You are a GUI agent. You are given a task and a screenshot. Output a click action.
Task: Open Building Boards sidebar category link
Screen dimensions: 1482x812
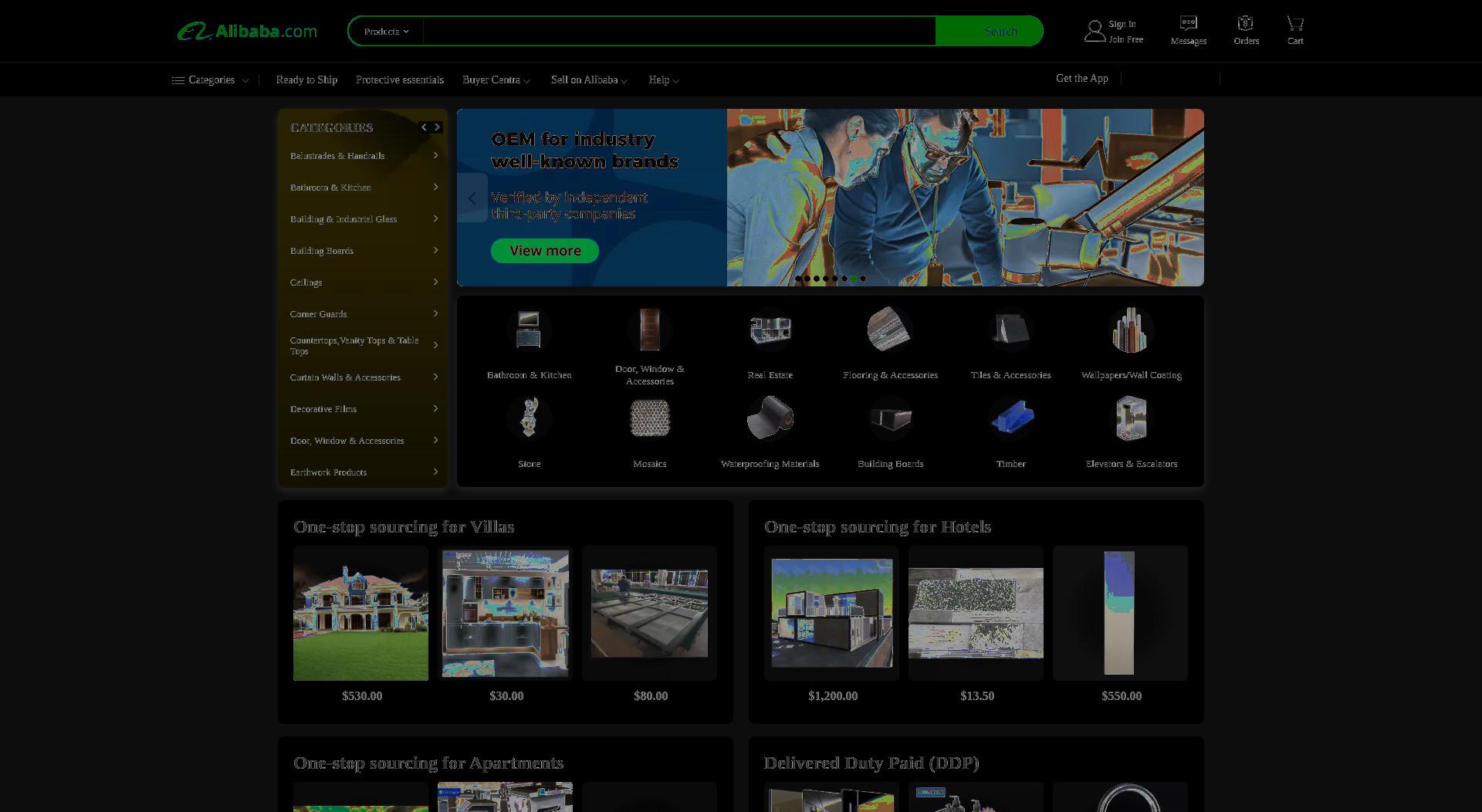[321, 251]
